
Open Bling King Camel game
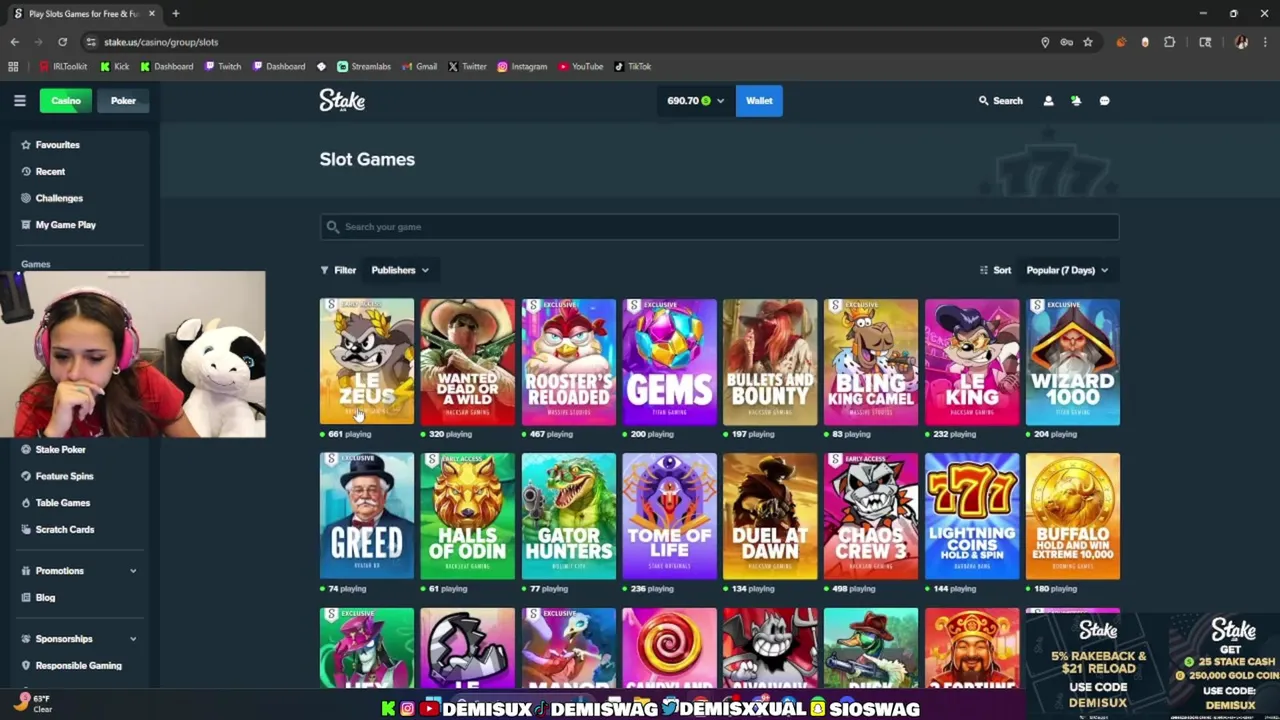(x=871, y=362)
